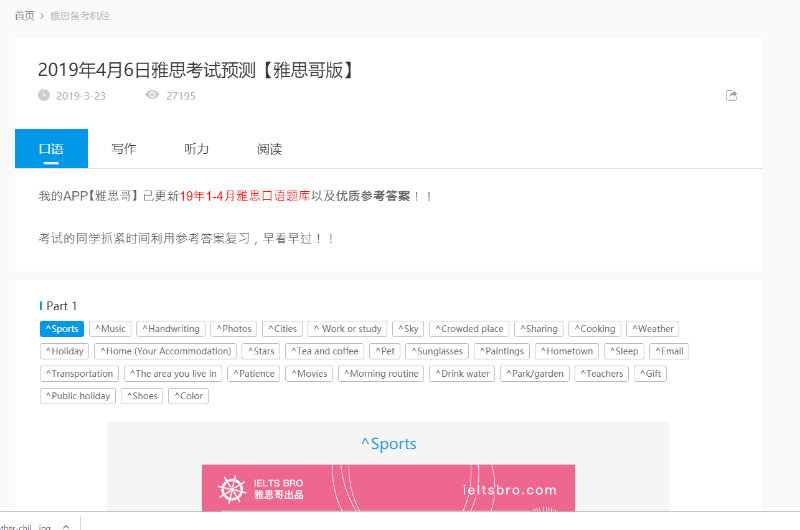
Task: Open the ^Sleep topic tag
Action: 624,351
